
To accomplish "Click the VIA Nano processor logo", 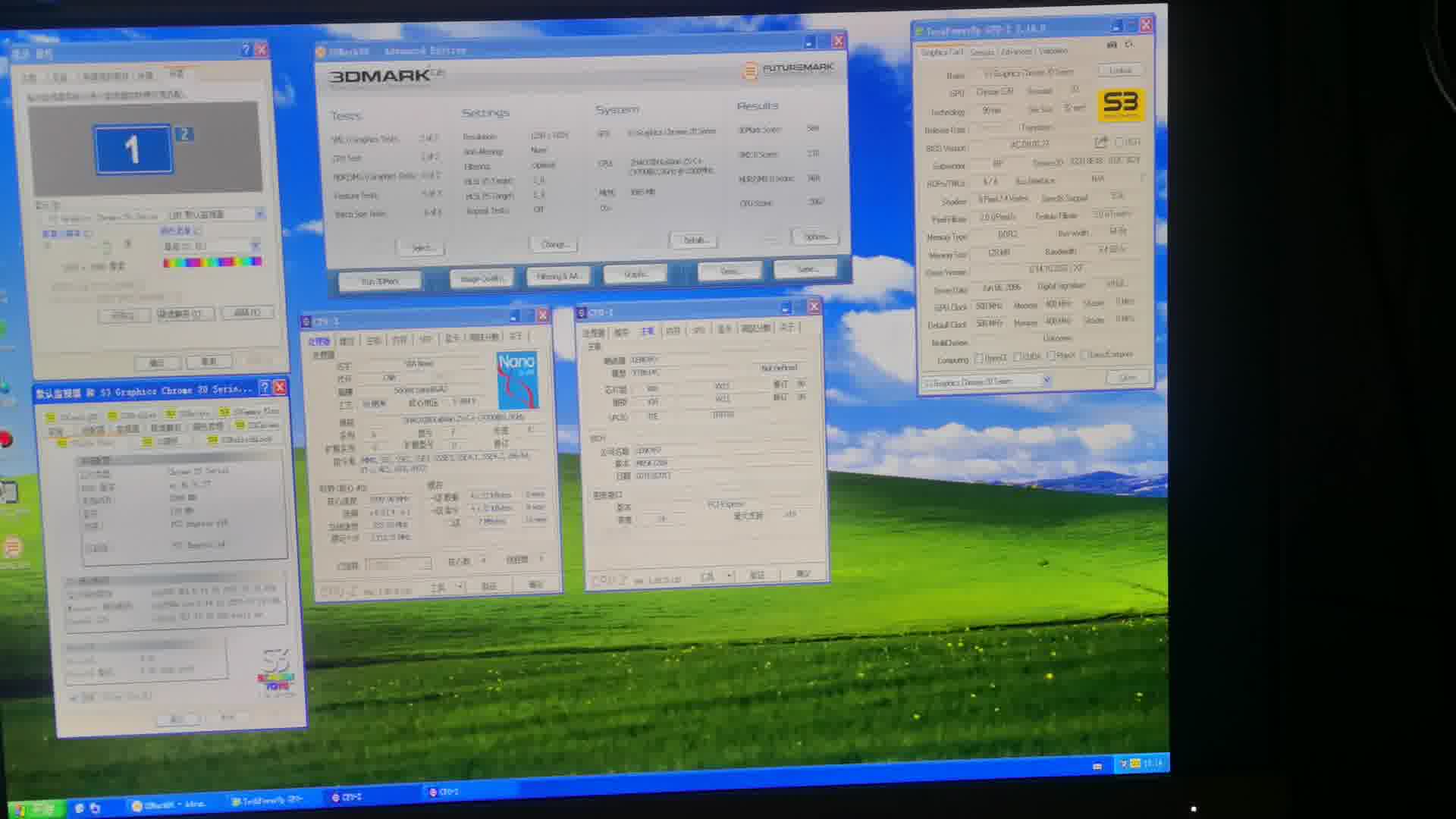I will click(516, 380).
